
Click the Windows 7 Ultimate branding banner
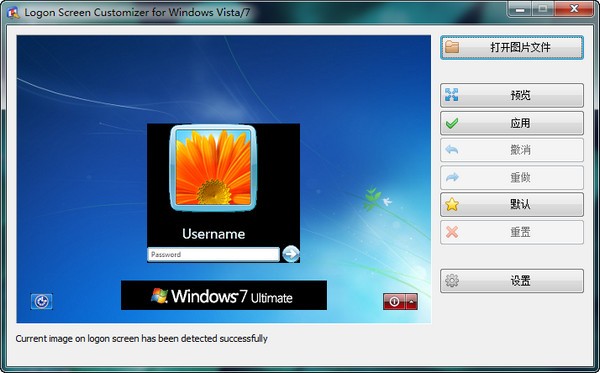224,295
